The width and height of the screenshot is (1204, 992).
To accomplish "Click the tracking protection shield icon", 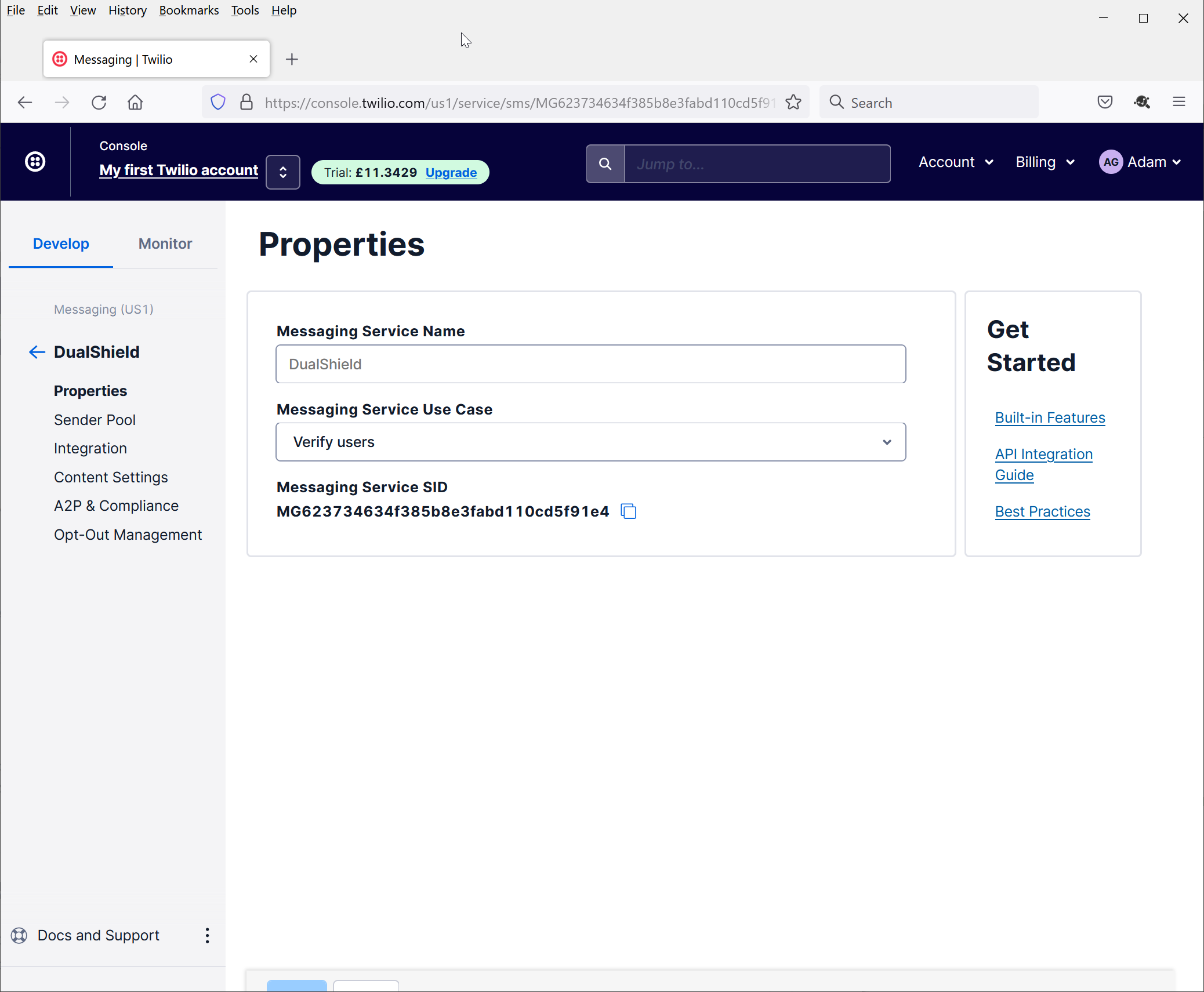I will (x=217, y=103).
